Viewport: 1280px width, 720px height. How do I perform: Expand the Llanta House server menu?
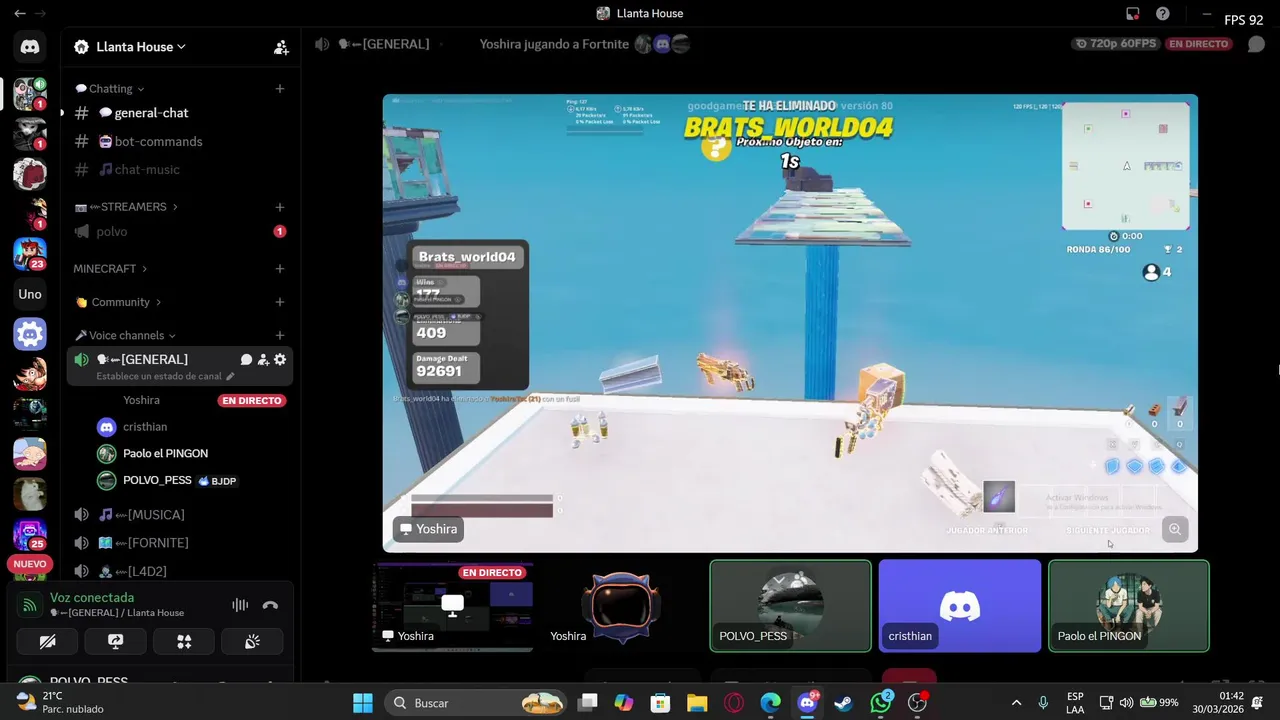[x=141, y=47]
